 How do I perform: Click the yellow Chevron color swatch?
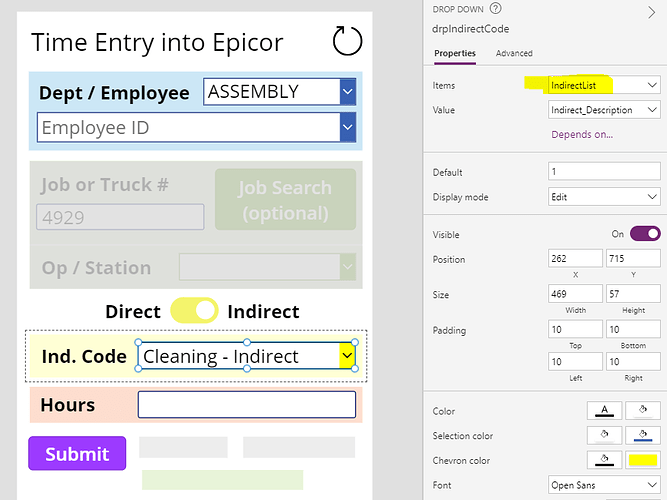click(x=643, y=460)
